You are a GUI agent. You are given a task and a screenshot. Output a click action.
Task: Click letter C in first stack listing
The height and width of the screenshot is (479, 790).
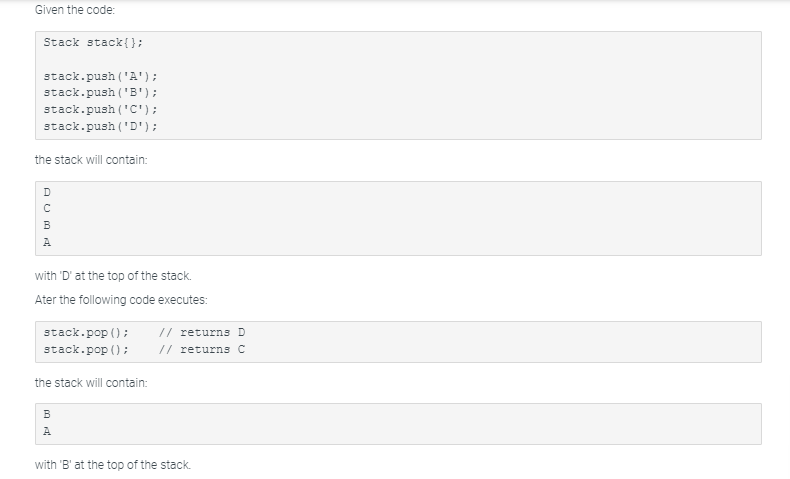[x=46, y=208]
